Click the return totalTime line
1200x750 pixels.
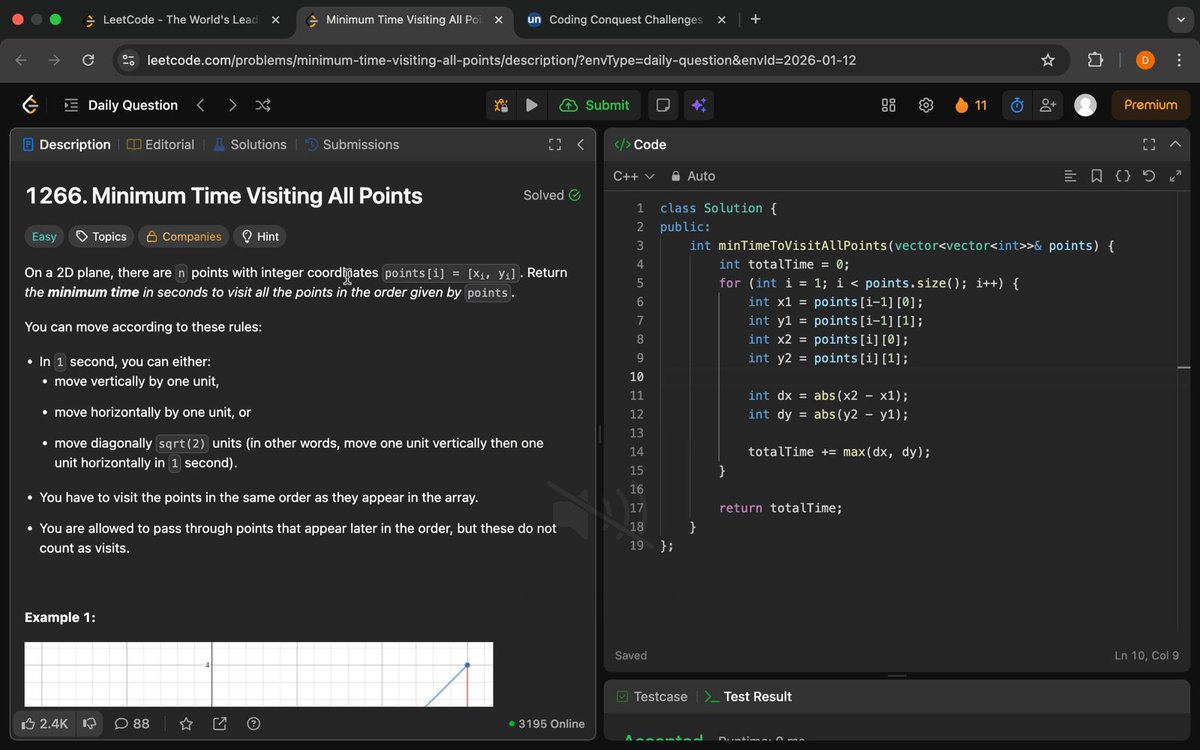[780, 508]
